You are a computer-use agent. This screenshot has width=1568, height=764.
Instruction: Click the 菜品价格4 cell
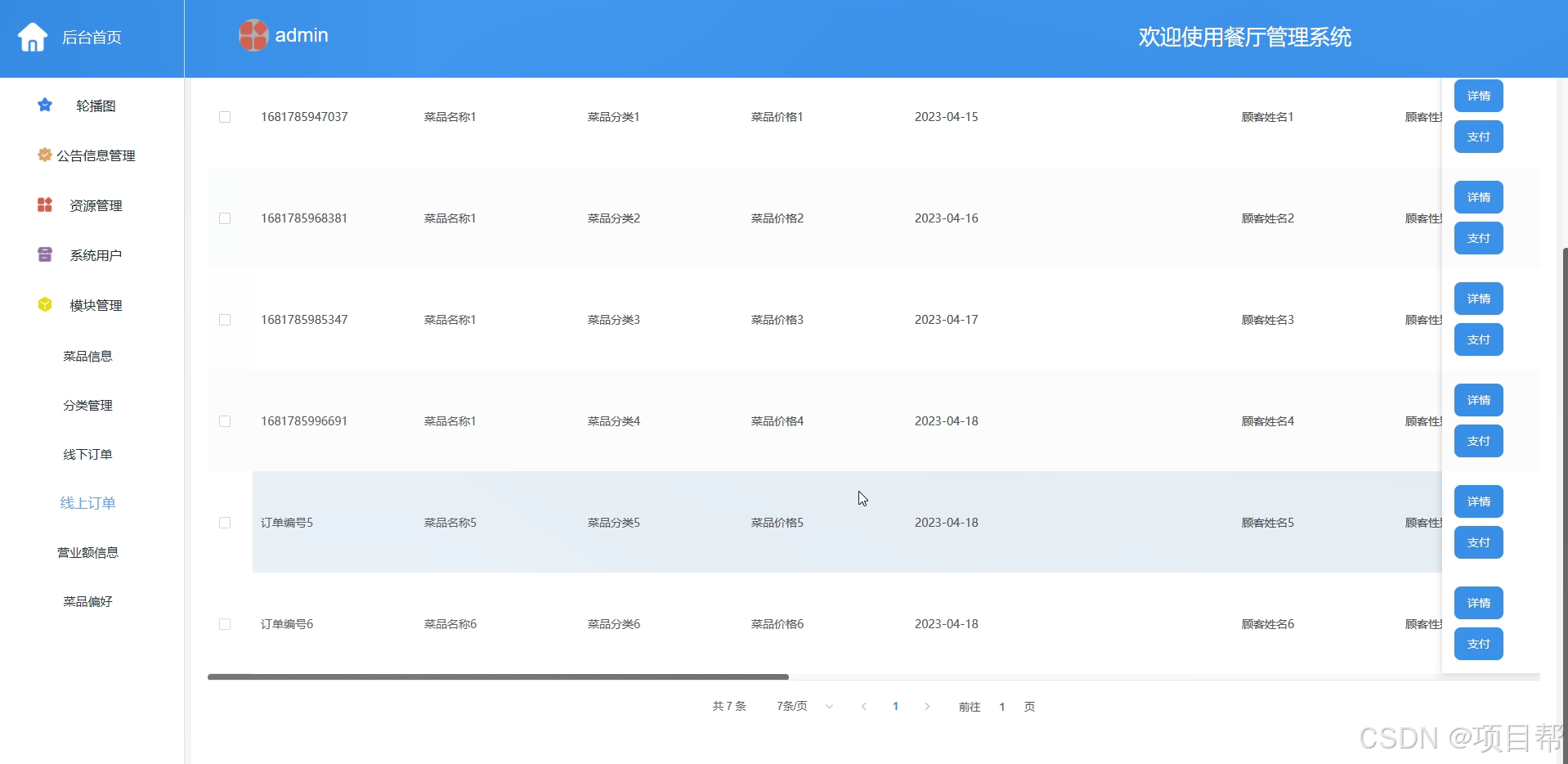tap(777, 421)
